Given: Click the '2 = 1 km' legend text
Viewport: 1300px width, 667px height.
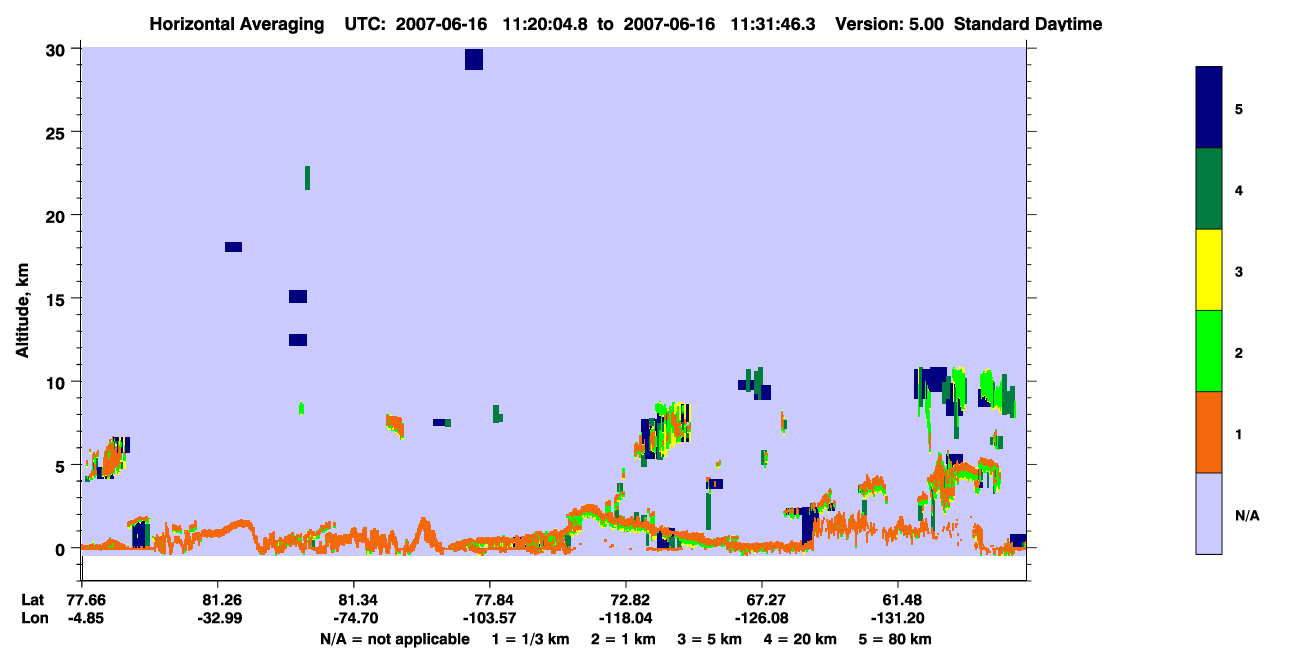Looking at the screenshot, I should (624, 639).
